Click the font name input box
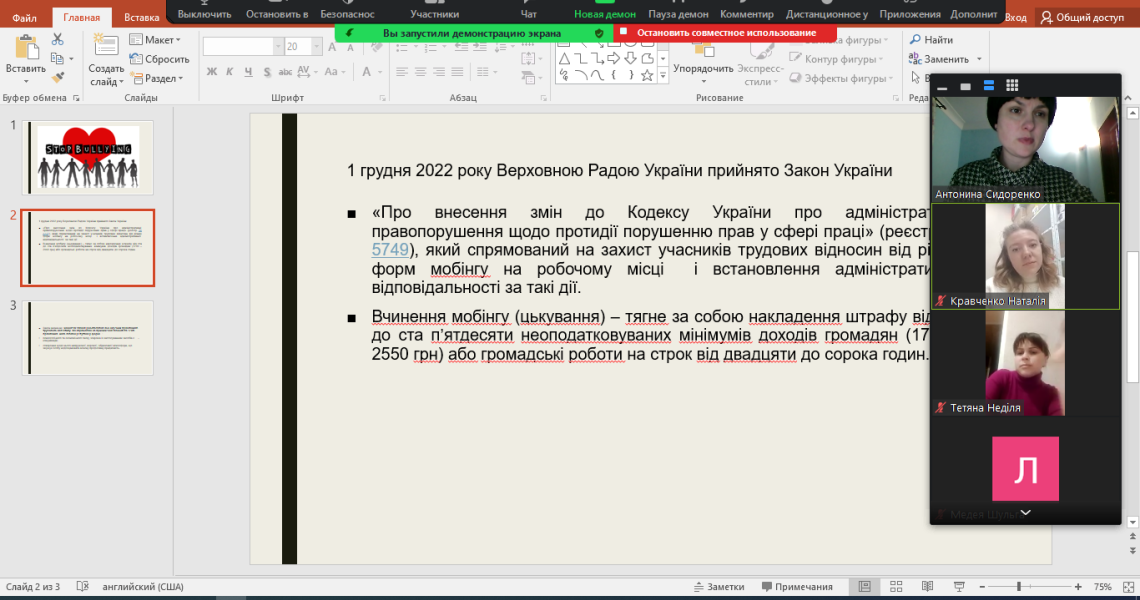1140x600 pixels. (x=238, y=47)
